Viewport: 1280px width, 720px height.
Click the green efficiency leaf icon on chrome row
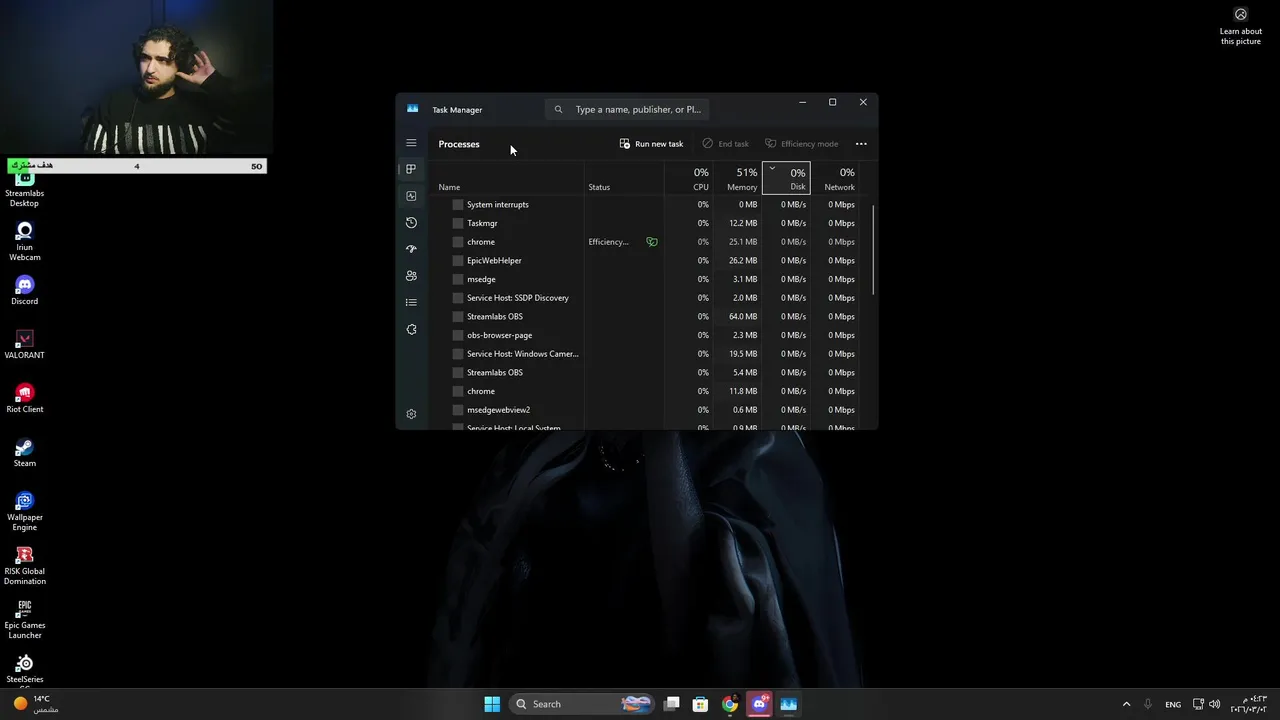point(652,242)
